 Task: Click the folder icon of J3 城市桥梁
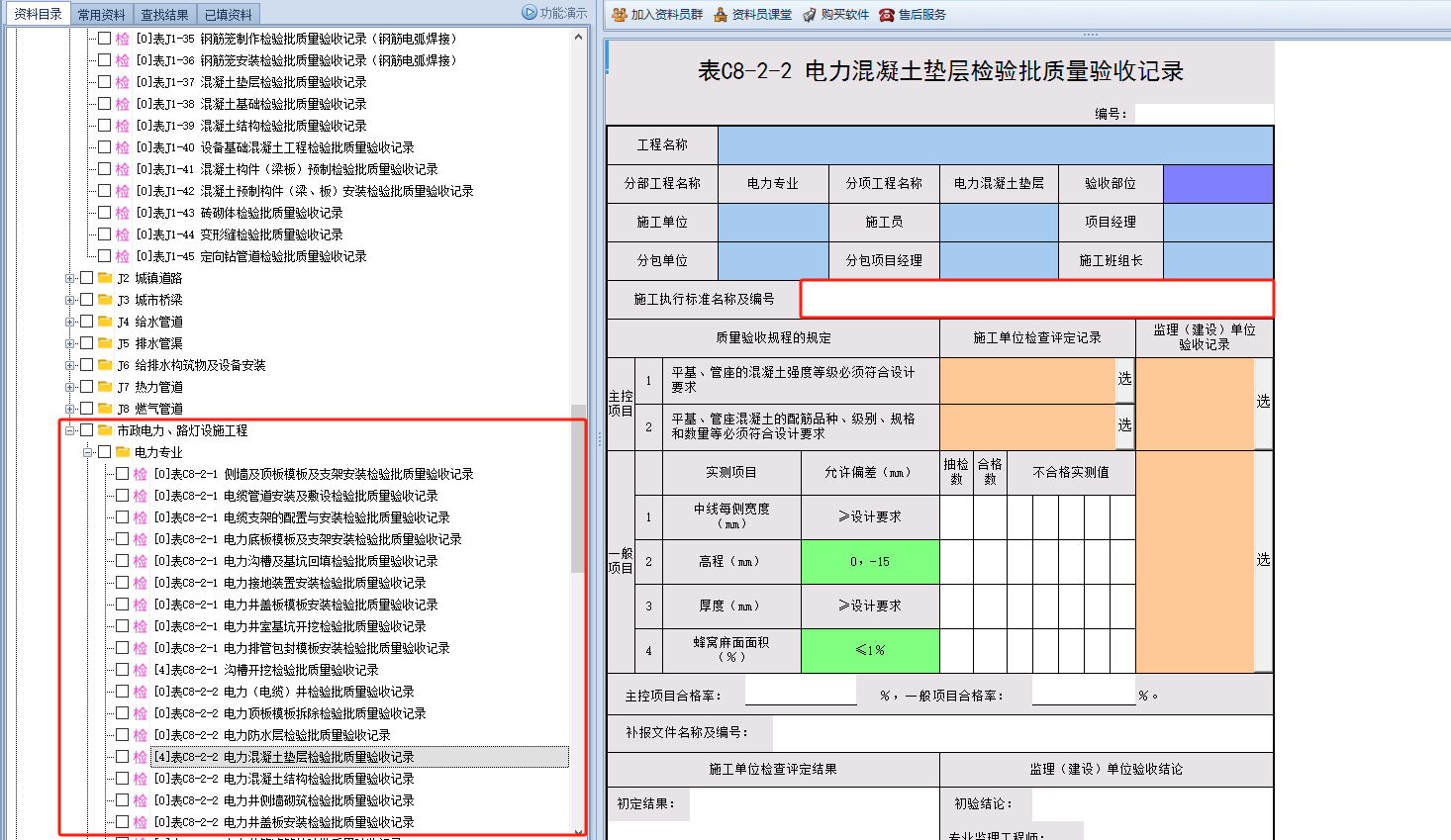click(105, 300)
